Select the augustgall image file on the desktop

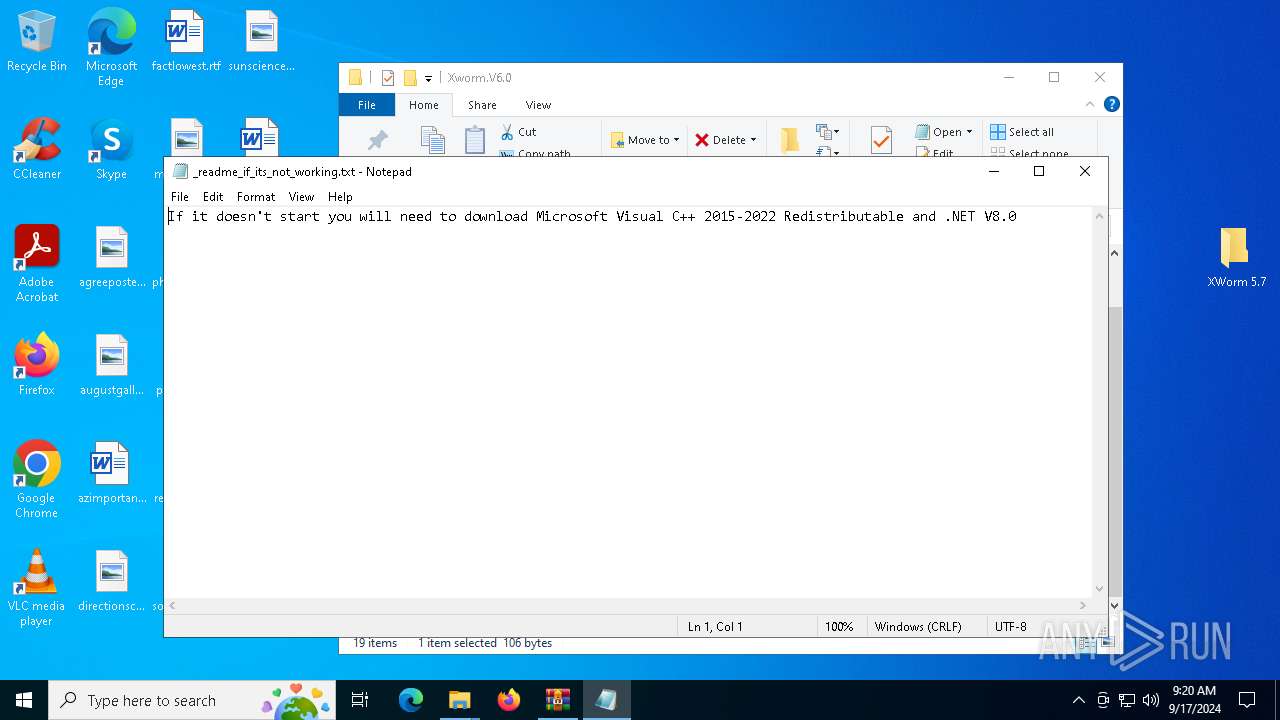click(111, 365)
